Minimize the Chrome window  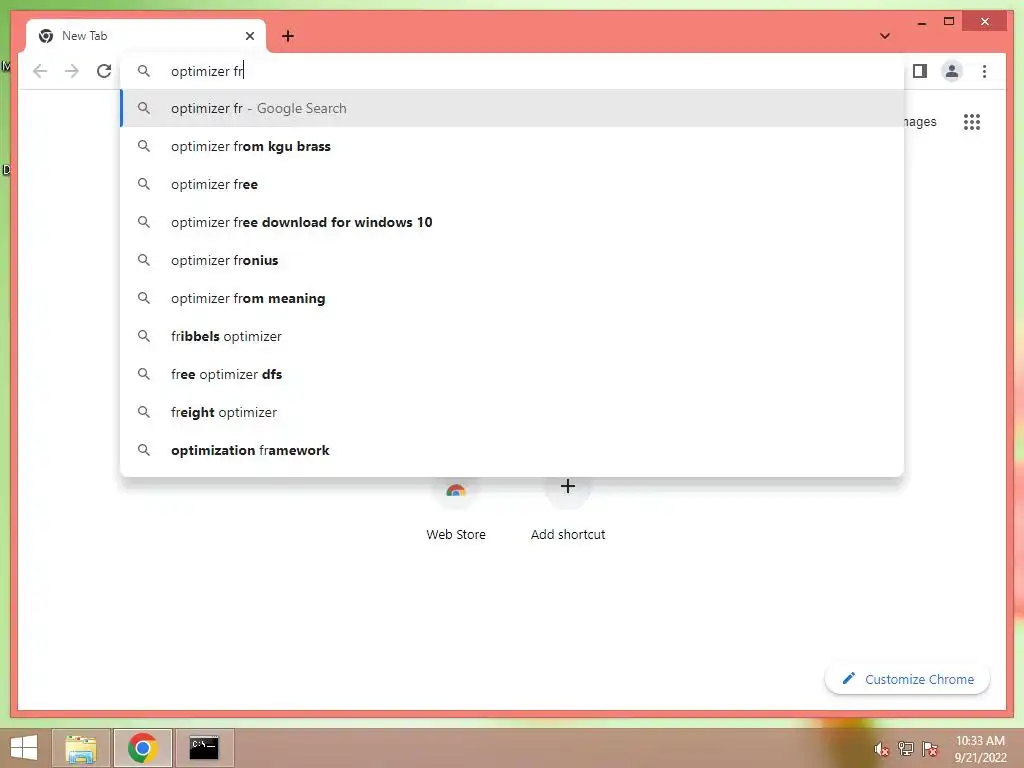pos(921,22)
